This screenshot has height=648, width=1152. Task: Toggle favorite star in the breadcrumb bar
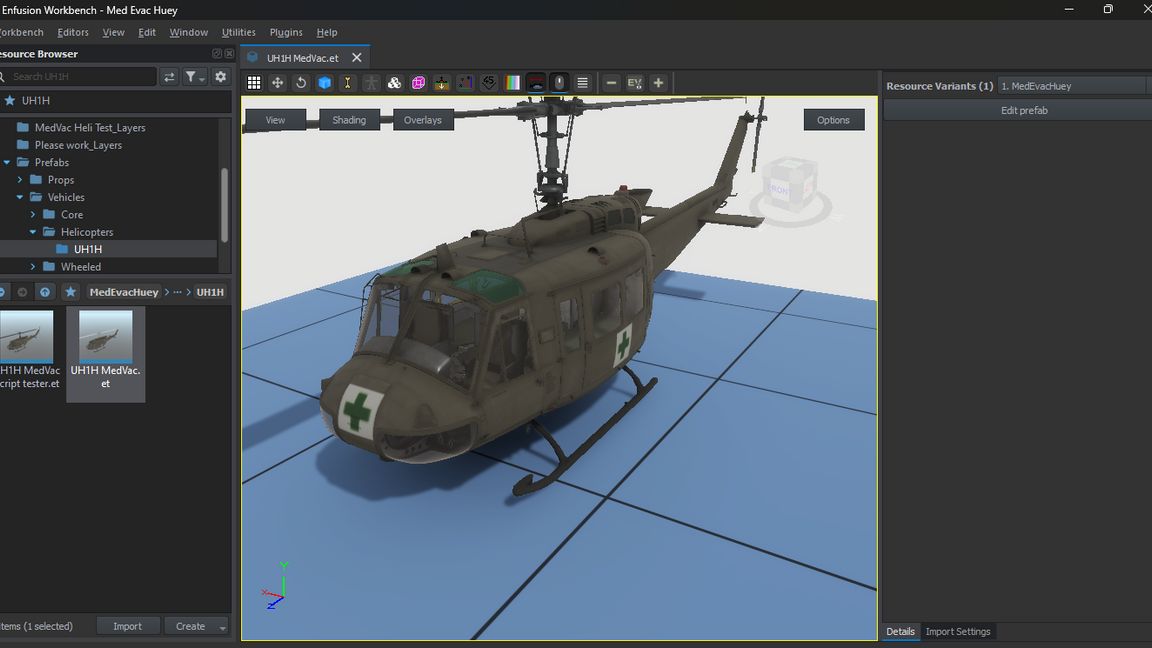point(70,292)
